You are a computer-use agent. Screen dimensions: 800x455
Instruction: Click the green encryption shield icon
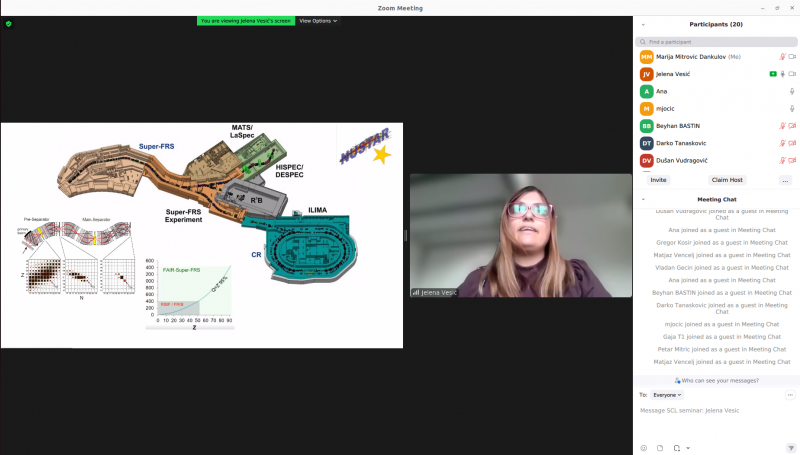[8, 24]
